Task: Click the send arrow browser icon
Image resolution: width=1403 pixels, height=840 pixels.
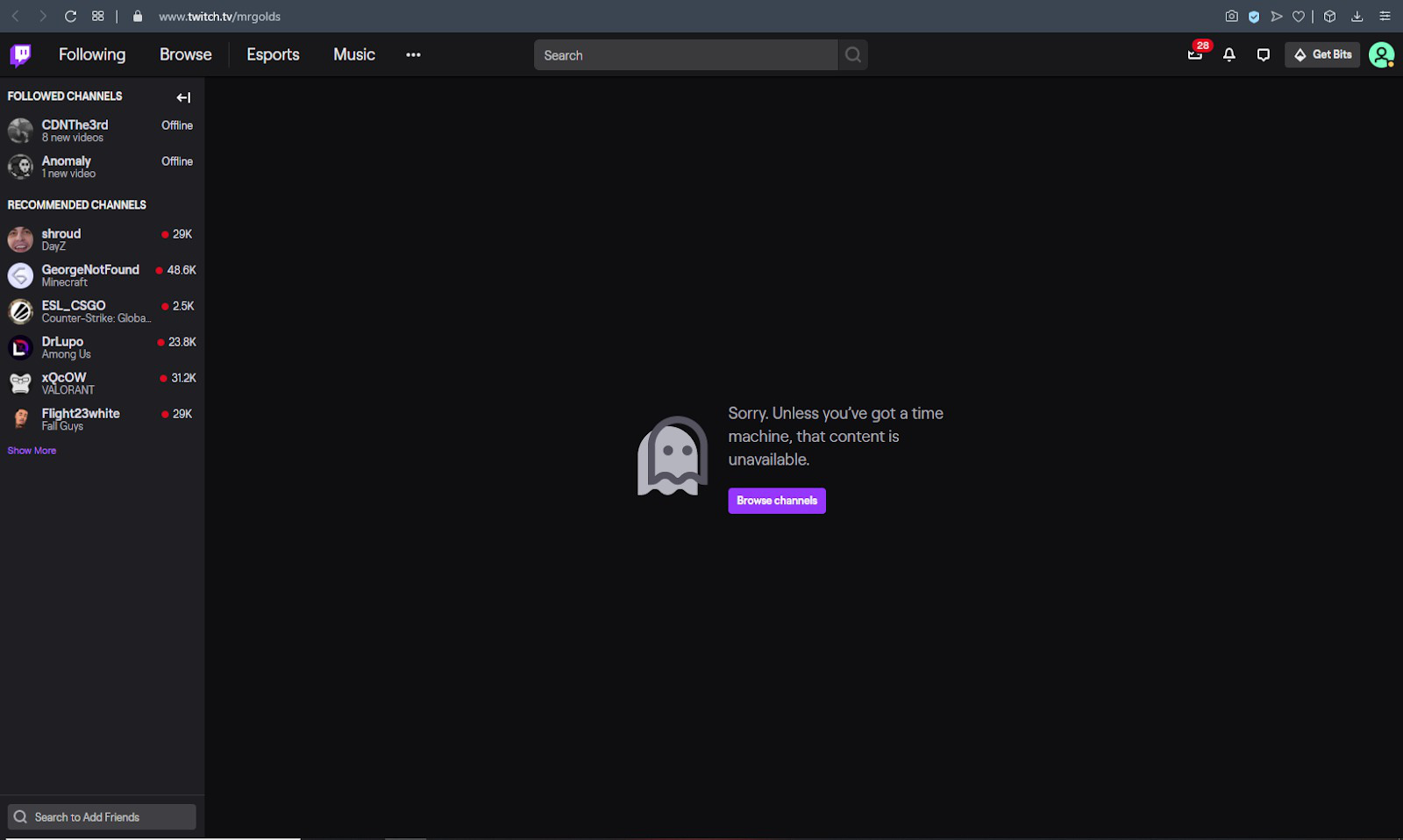Action: 1277,16
